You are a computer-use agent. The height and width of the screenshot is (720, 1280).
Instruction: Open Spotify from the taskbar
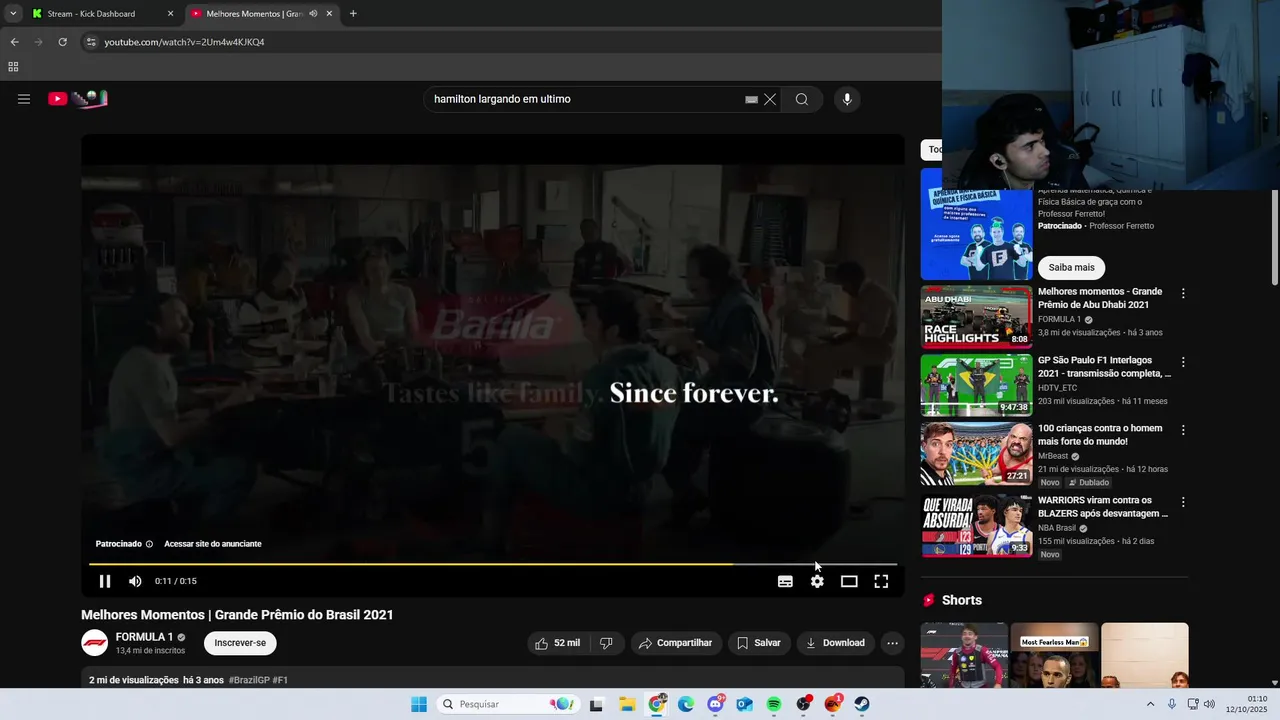774,704
